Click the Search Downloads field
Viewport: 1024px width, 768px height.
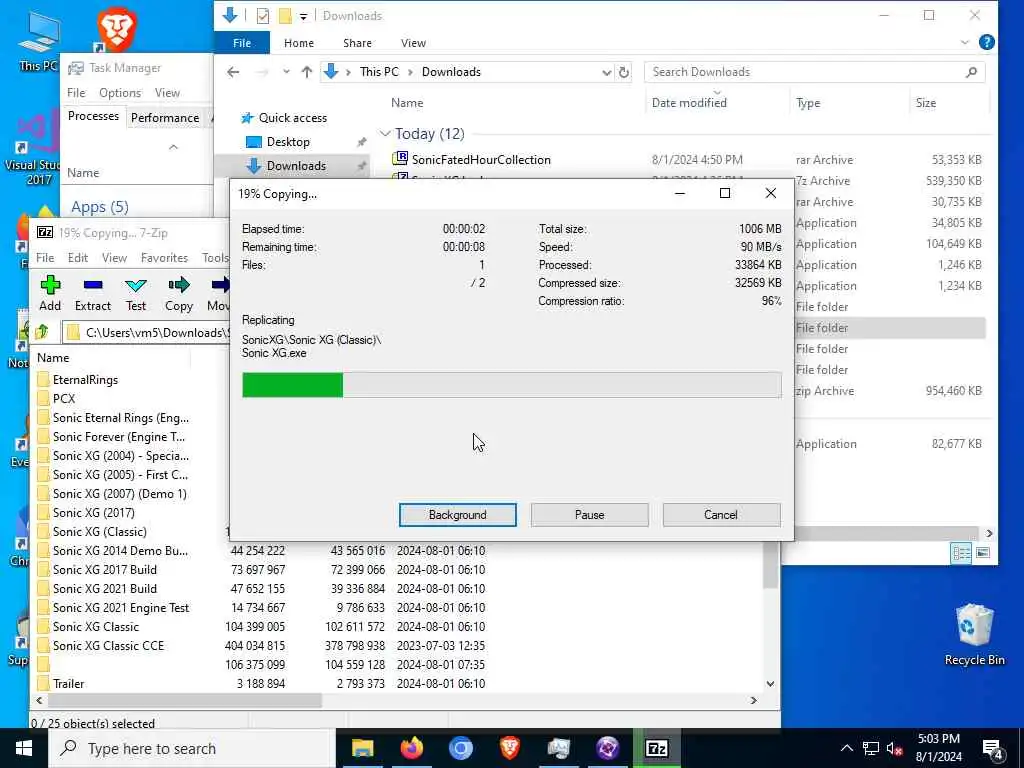(814, 72)
